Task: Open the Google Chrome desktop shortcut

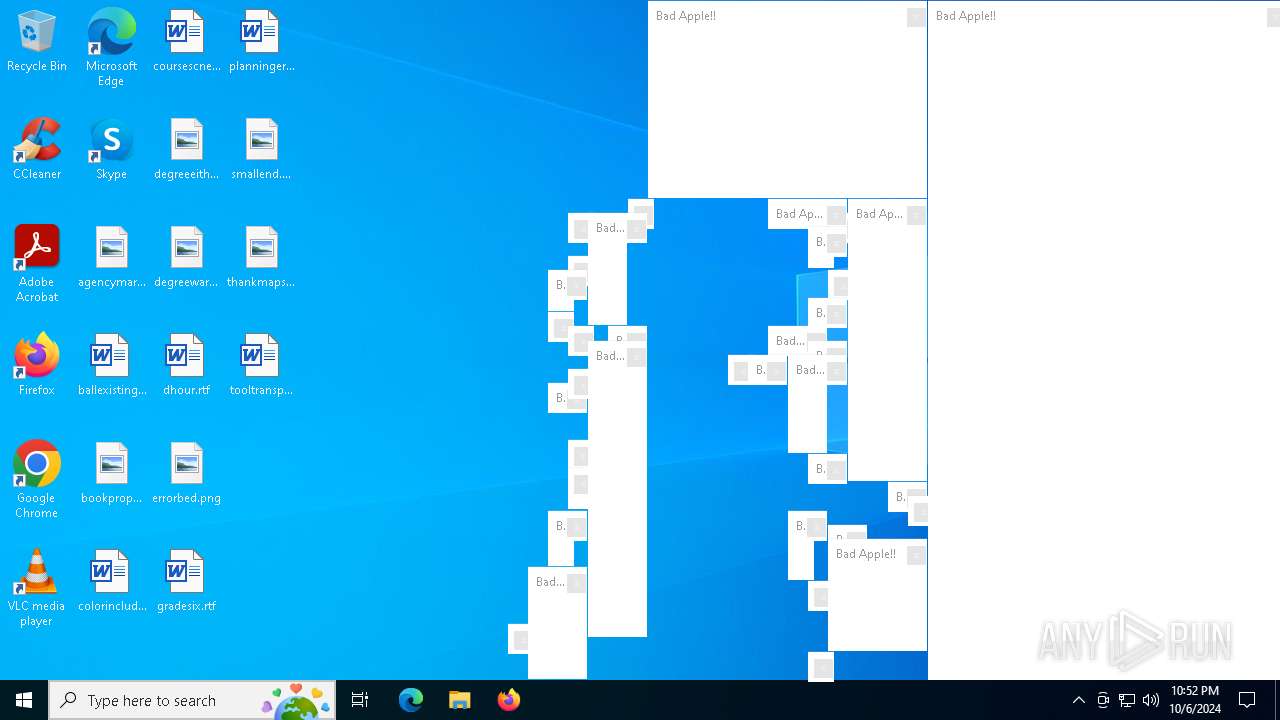Action: pyautogui.click(x=37, y=480)
